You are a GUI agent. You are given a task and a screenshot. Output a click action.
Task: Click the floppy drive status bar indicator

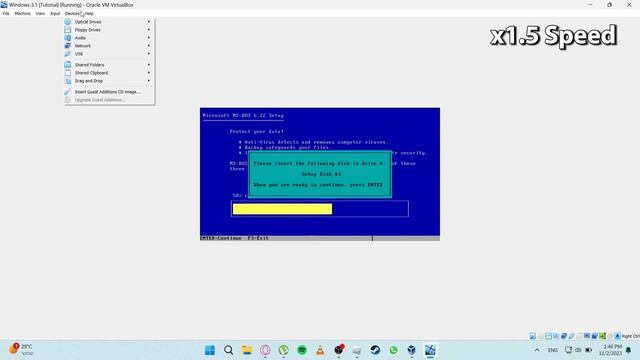coord(549,336)
